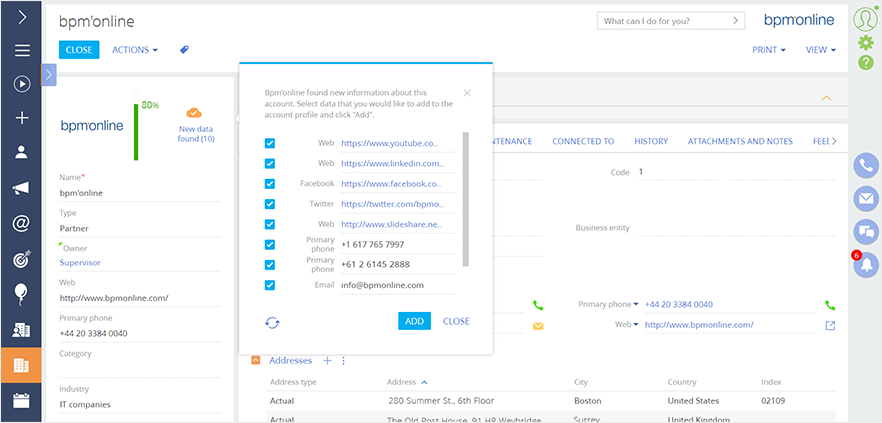Add an address with the plus icon
The width and height of the screenshot is (882, 423).
pyautogui.click(x=327, y=360)
